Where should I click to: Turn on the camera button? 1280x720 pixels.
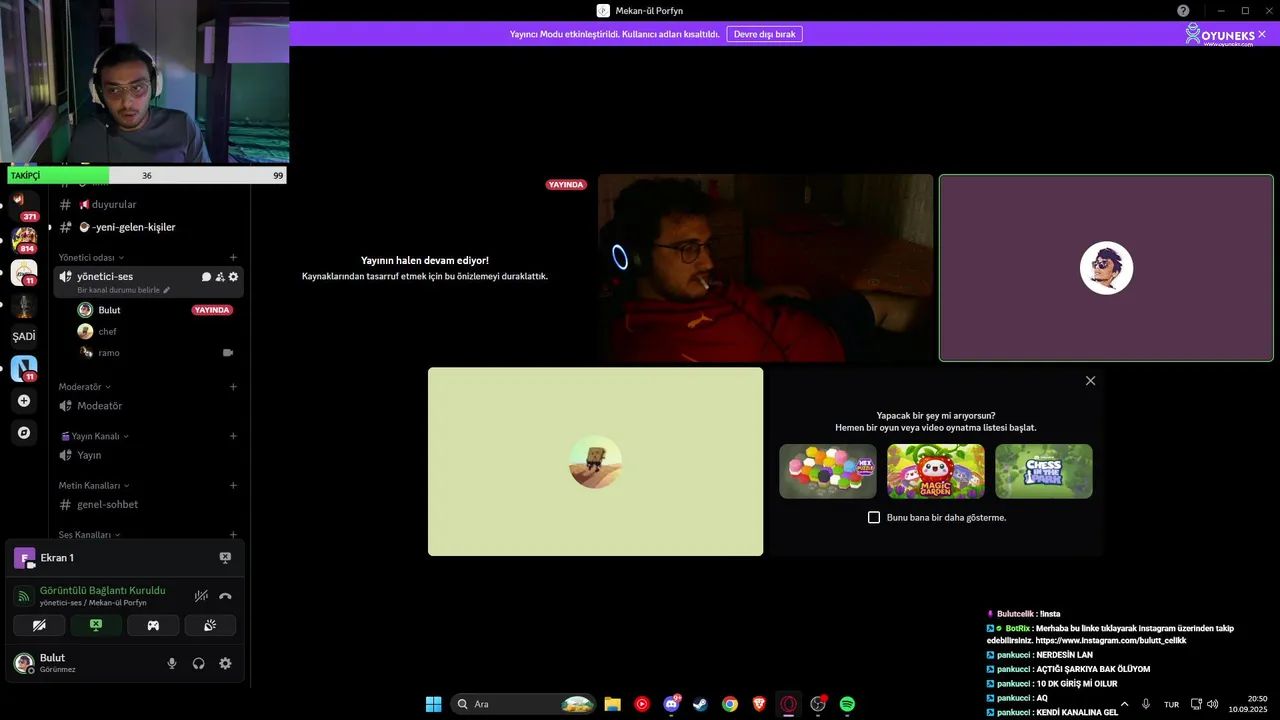click(x=39, y=625)
